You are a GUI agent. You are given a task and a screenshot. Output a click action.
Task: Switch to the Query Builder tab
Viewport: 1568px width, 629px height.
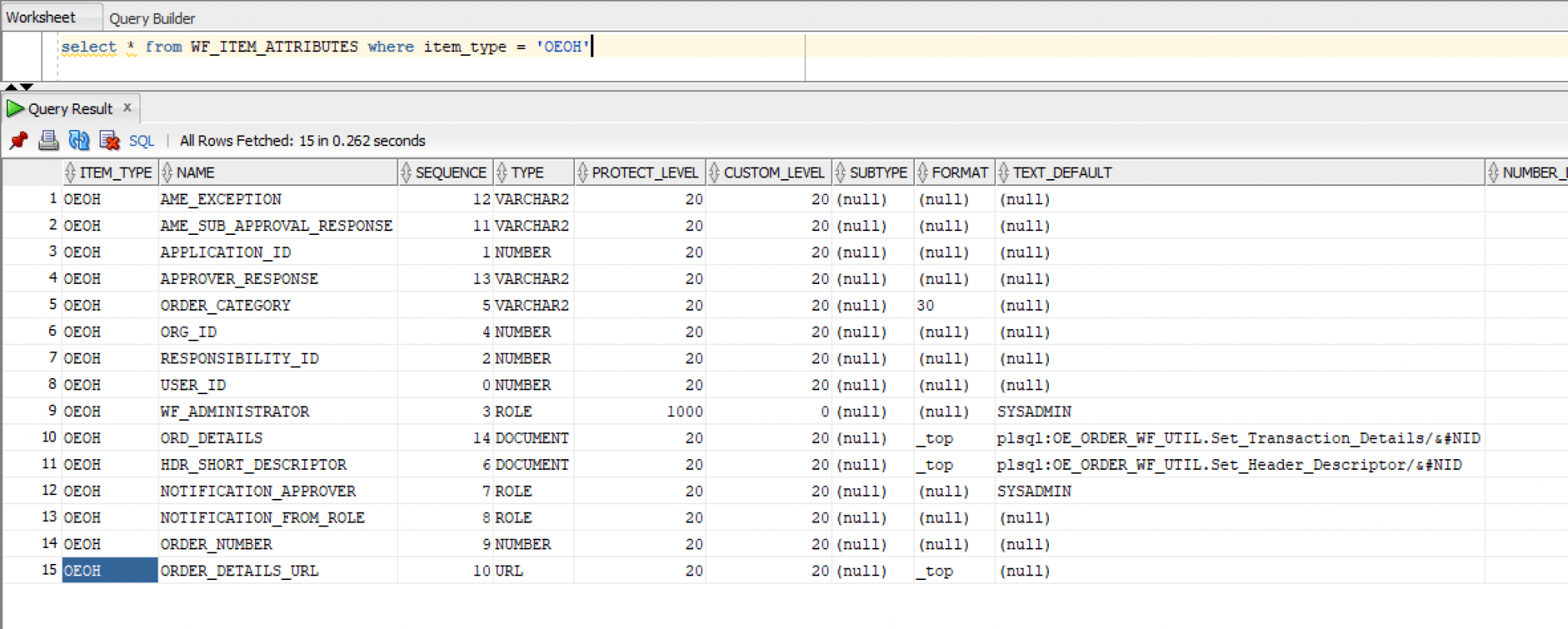tap(152, 18)
